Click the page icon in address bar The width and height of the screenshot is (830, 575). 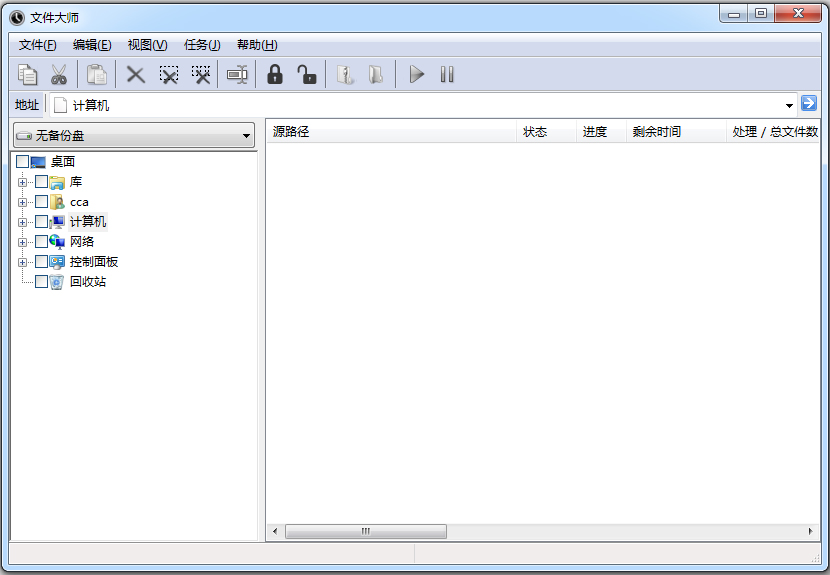pos(61,105)
